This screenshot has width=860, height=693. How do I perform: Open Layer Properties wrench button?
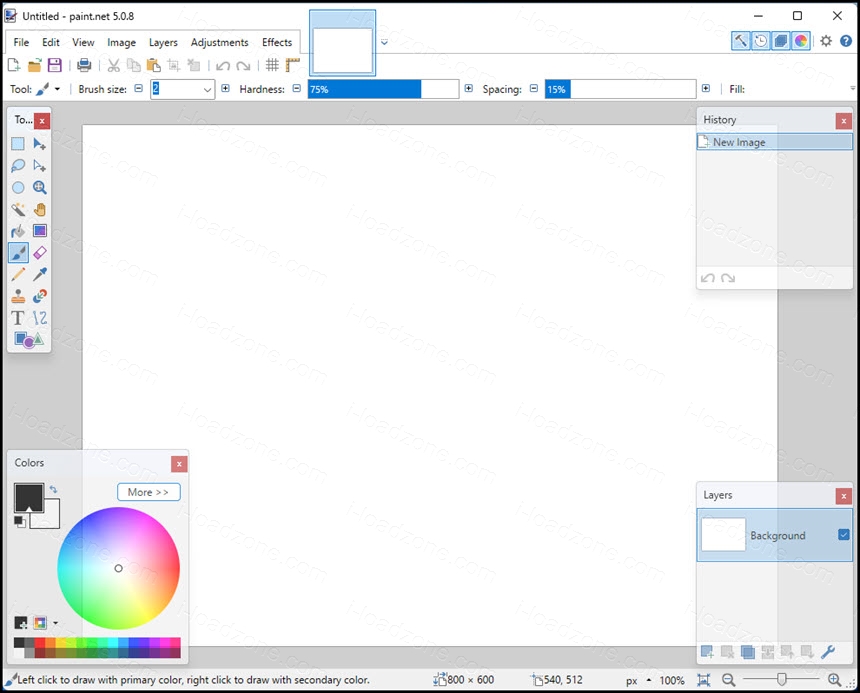tap(828, 652)
